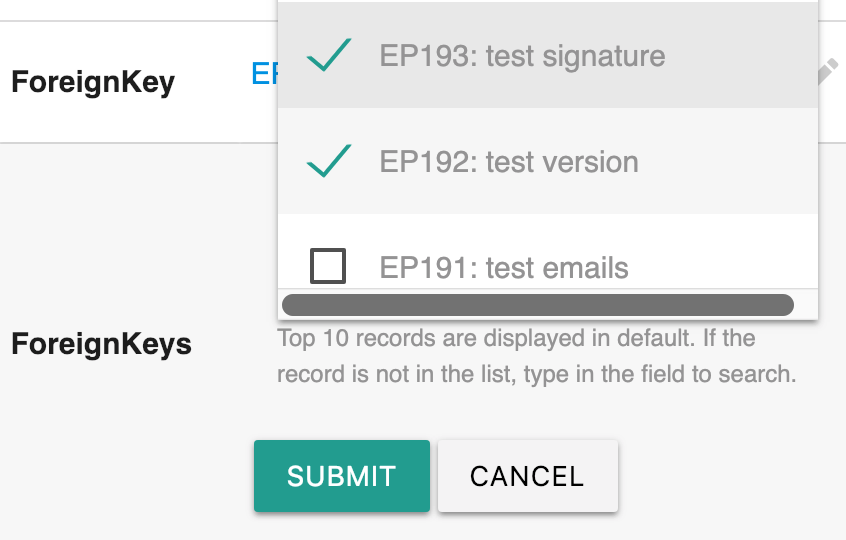
Task: Open the blue EP link in ForeignKey row
Action: 264,74
